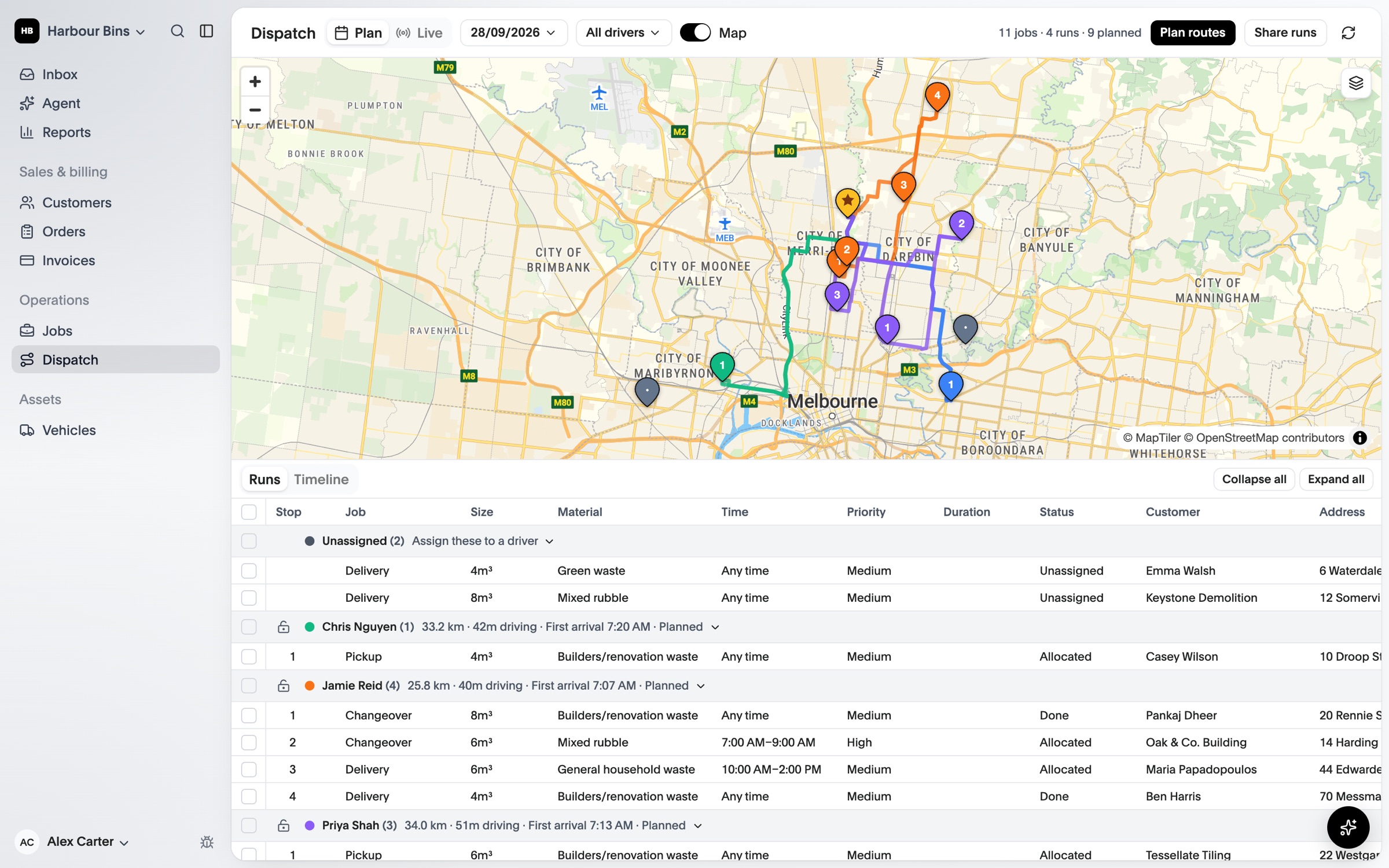The image size is (1389, 868).
Task: Open Alex Carter account menu
Action: [x=73, y=842]
